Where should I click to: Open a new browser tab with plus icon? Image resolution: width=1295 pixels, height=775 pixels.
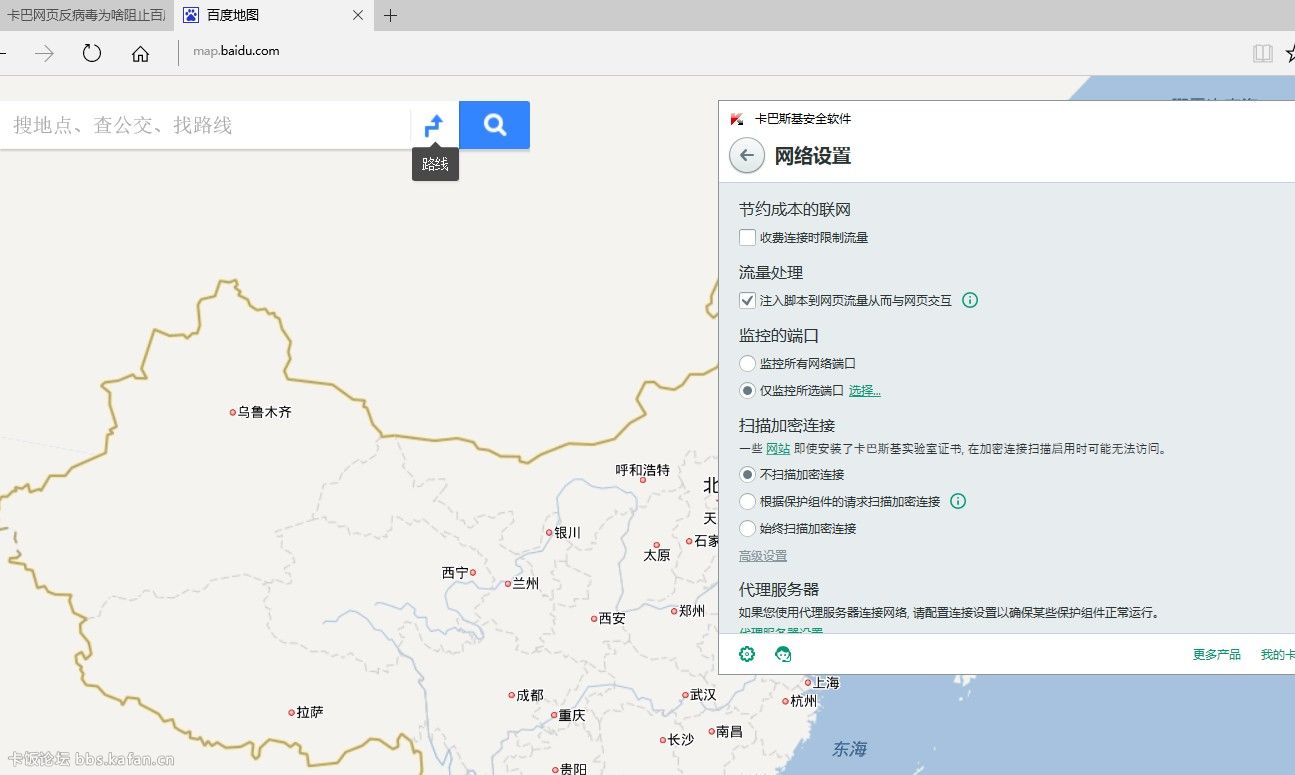click(x=391, y=15)
